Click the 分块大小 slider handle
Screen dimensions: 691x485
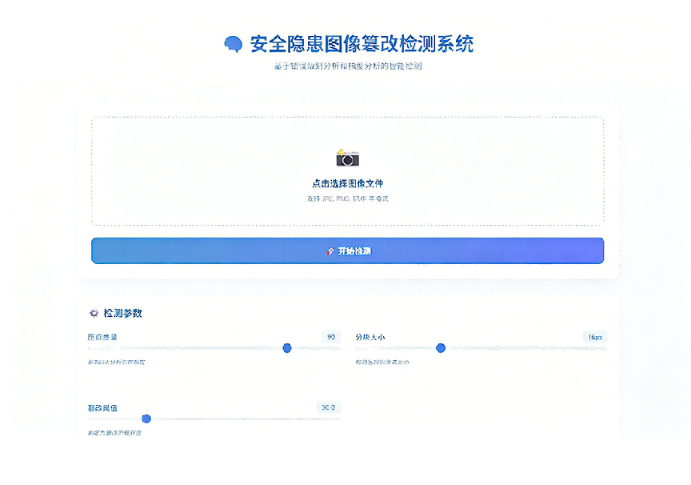tap(440, 348)
